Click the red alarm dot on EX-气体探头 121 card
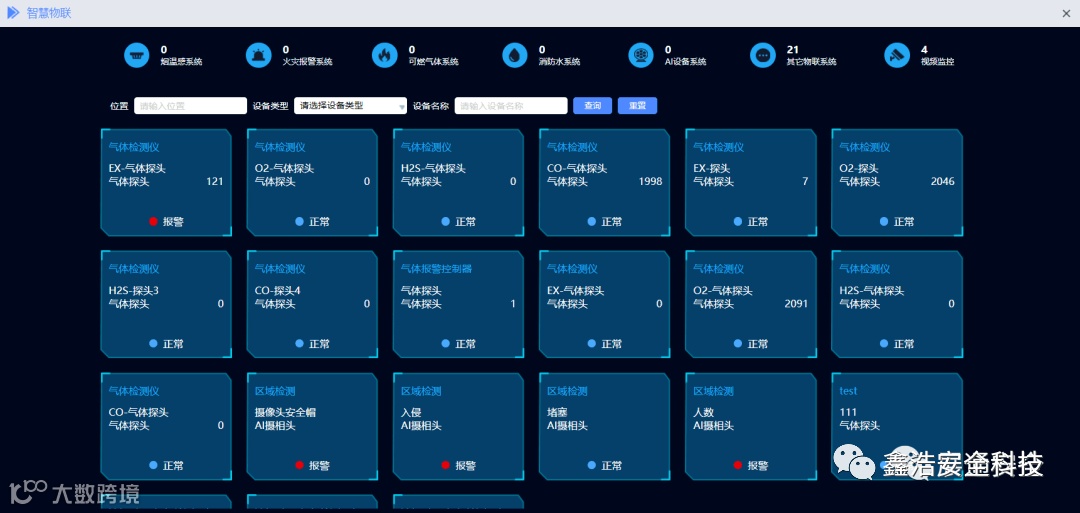The image size is (1080, 513). point(154,222)
